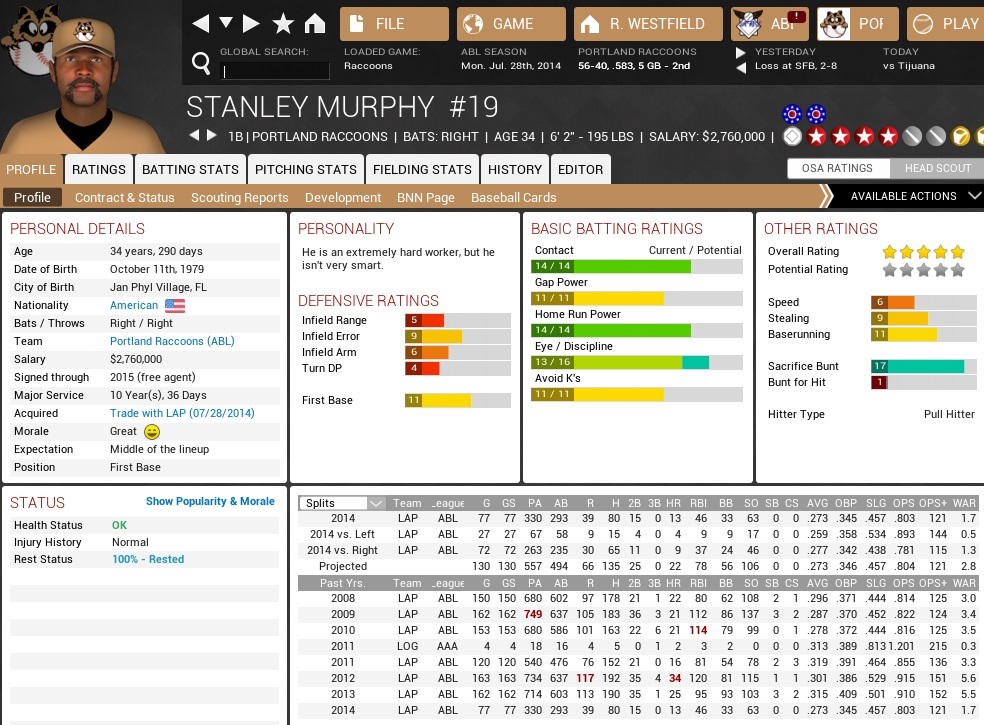Open the Splits dropdown in stats table
This screenshot has height=725, width=984.
point(343,503)
